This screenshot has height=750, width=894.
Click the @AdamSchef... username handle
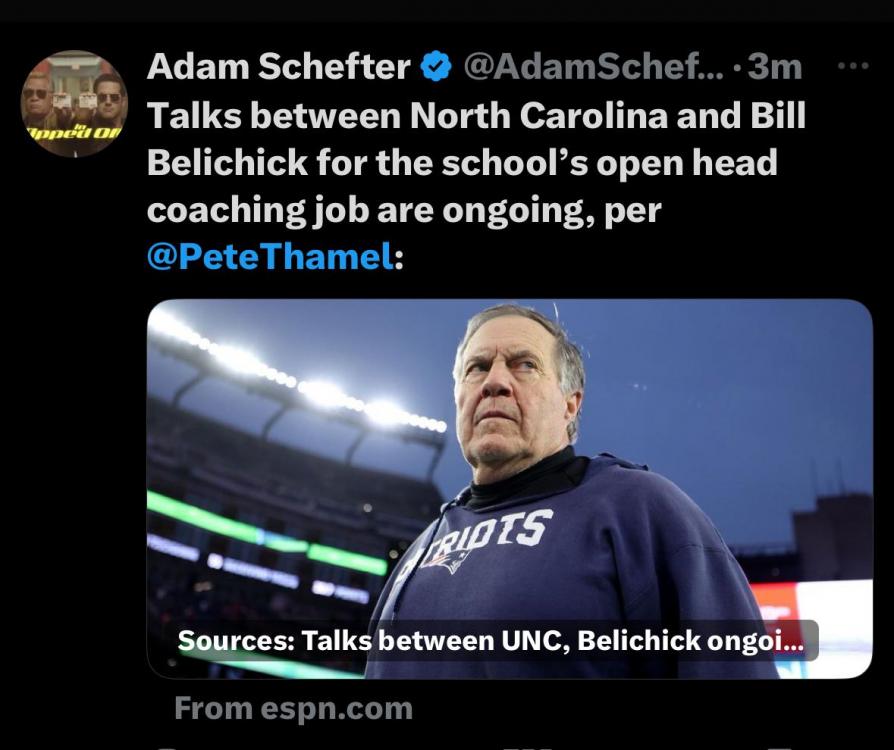[x=594, y=67]
